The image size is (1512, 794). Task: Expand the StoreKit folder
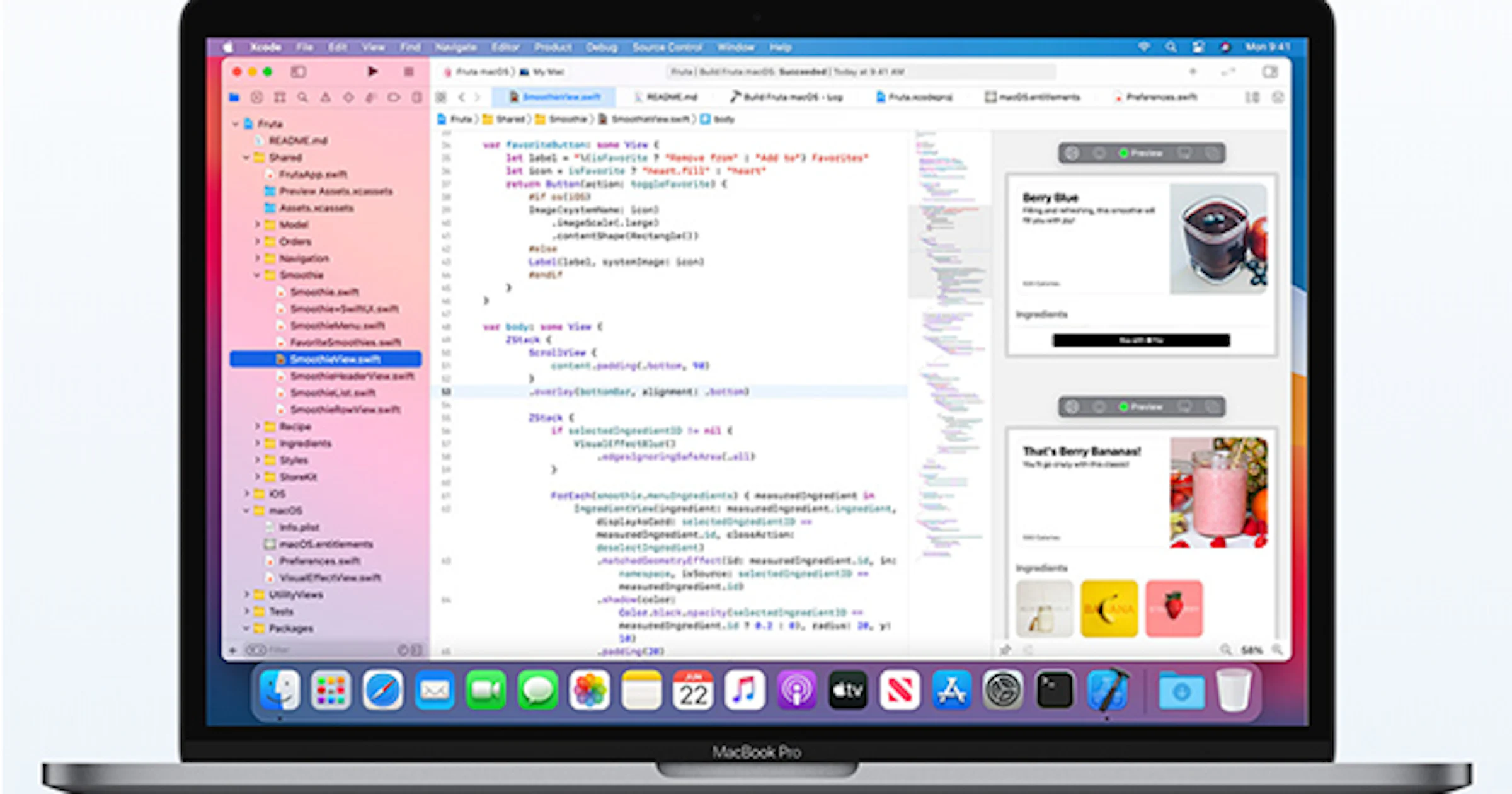click(257, 477)
